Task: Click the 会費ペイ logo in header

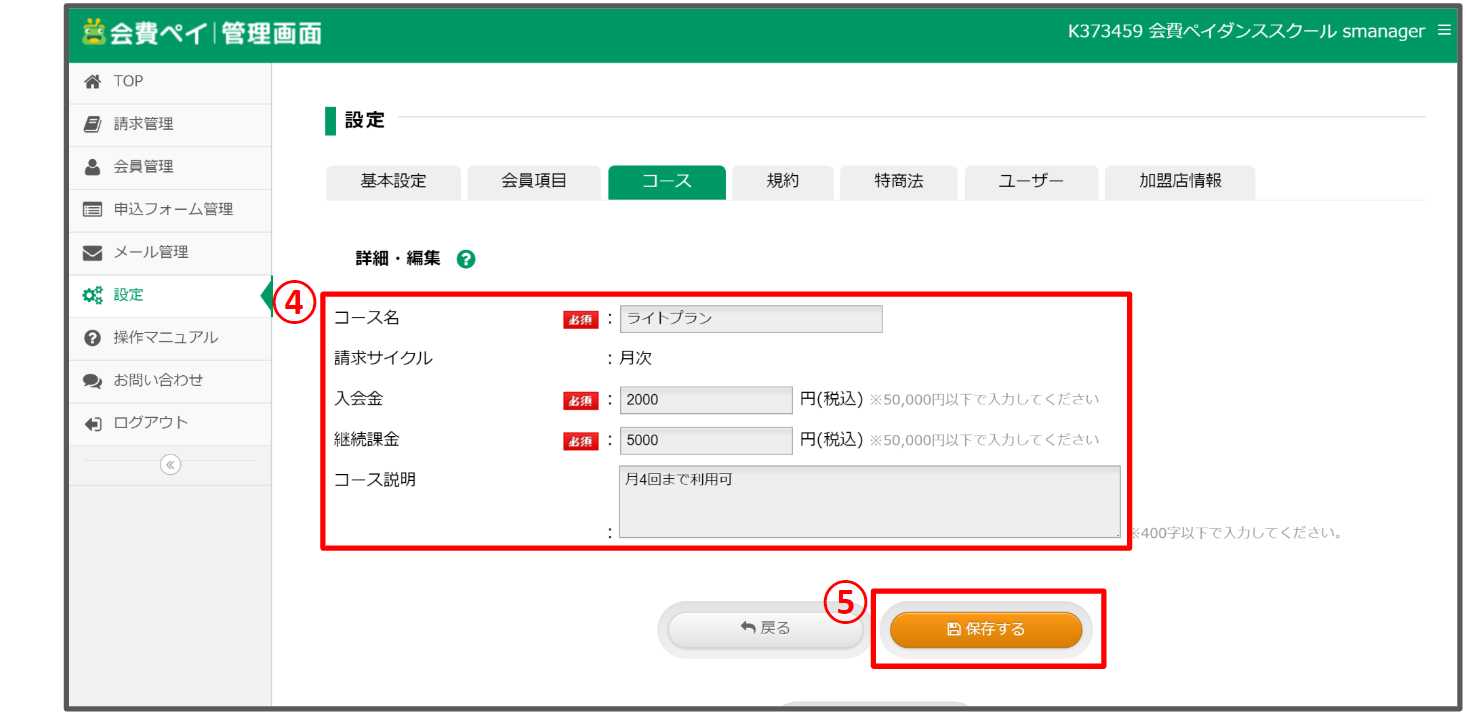Action: (201, 32)
